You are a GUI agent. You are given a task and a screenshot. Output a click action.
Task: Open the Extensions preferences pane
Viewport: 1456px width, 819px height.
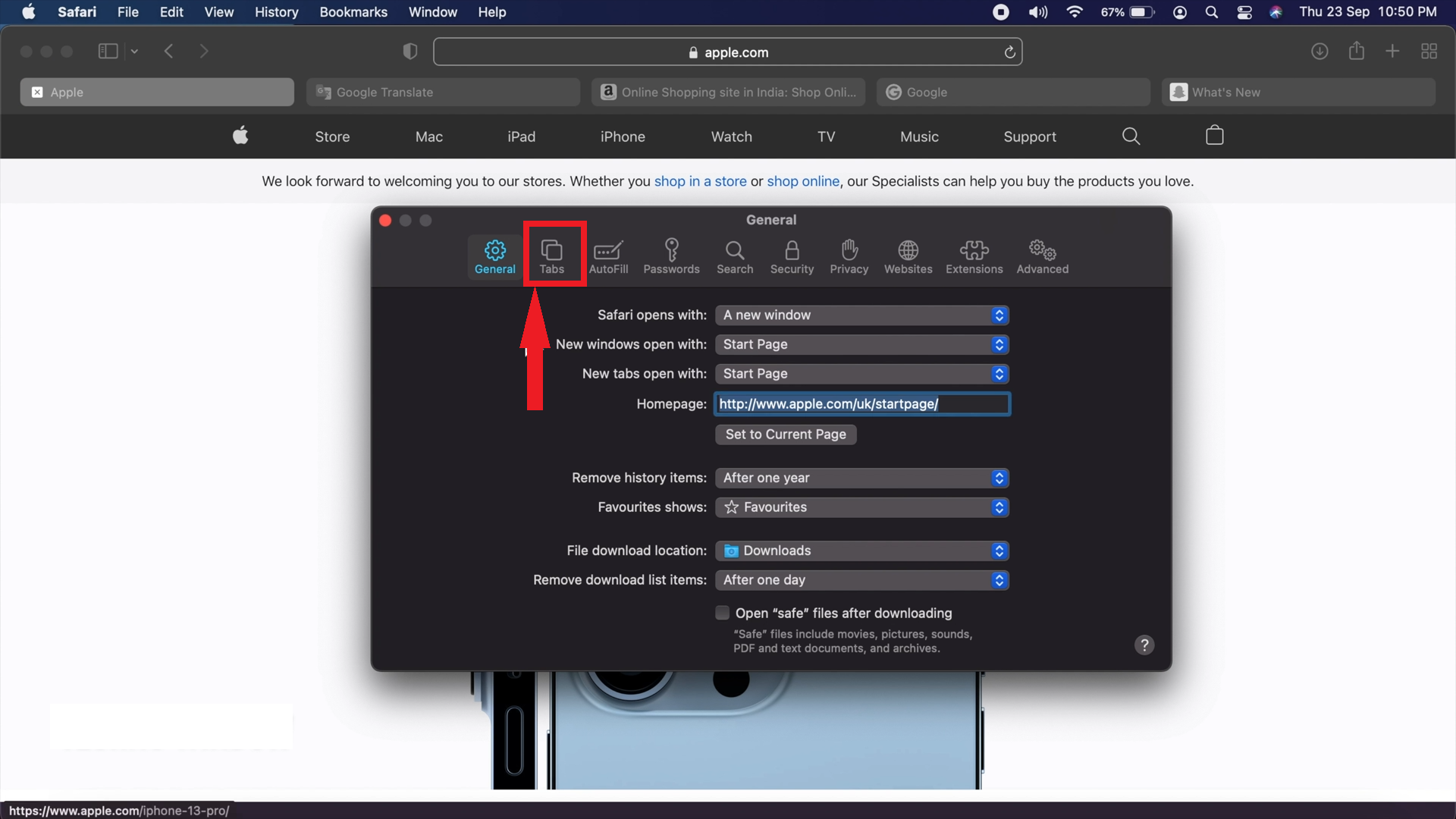[974, 256]
